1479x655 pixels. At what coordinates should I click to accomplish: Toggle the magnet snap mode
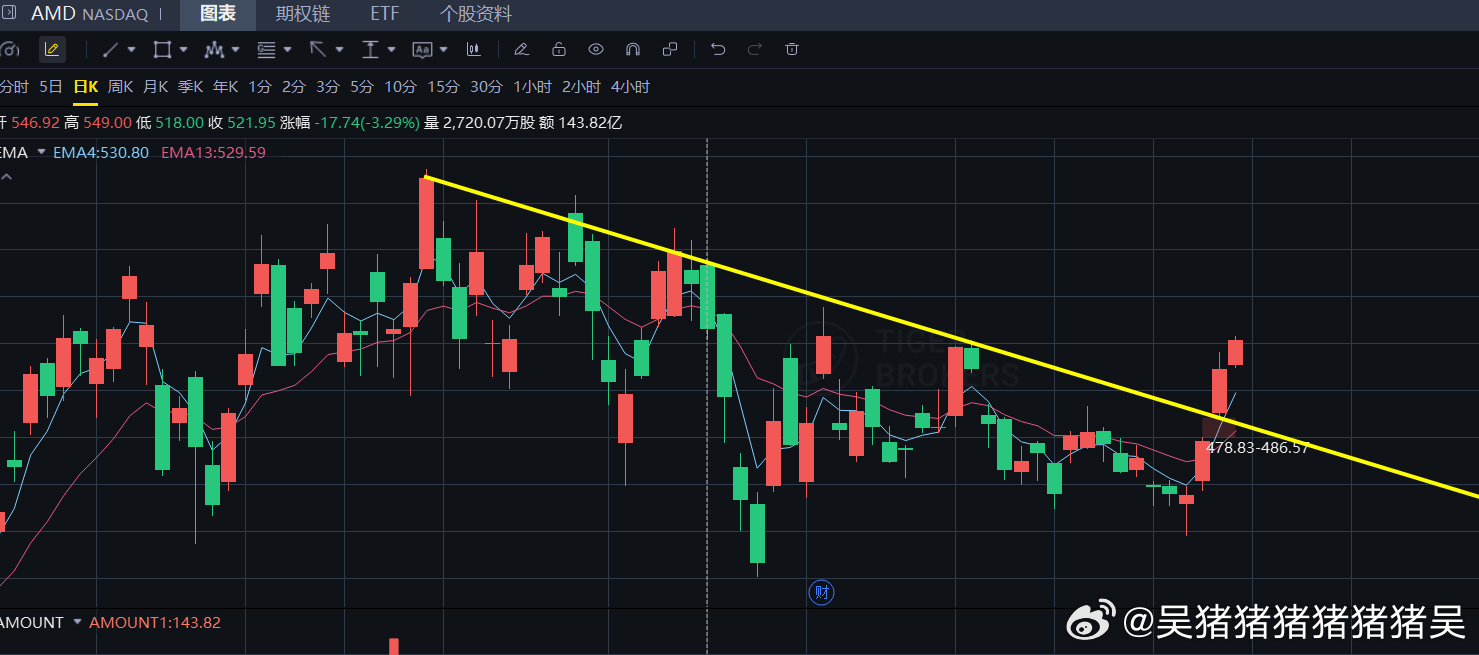pyautogui.click(x=633, y=49)
